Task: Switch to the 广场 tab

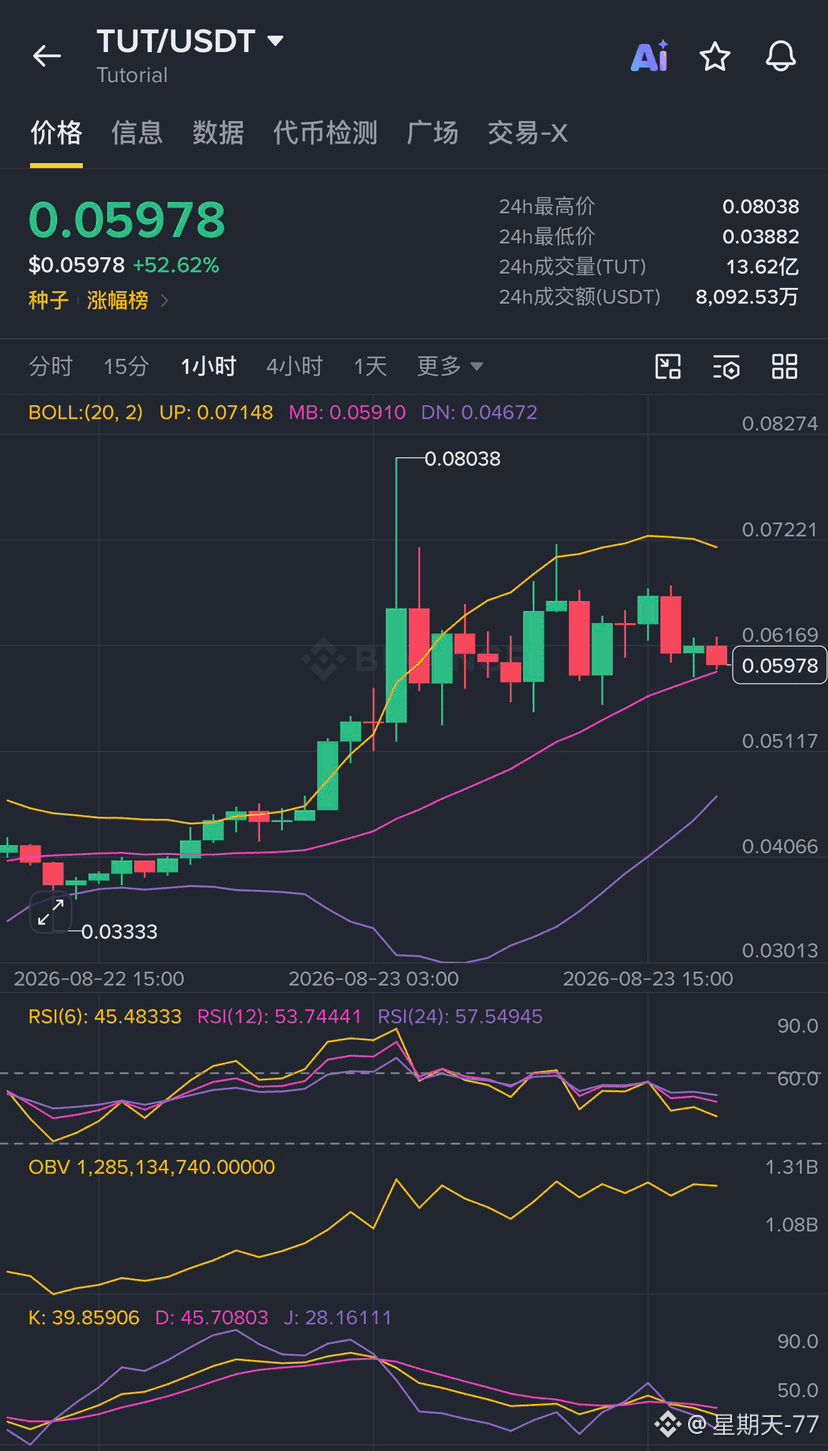Action: (x=433, y=132)
